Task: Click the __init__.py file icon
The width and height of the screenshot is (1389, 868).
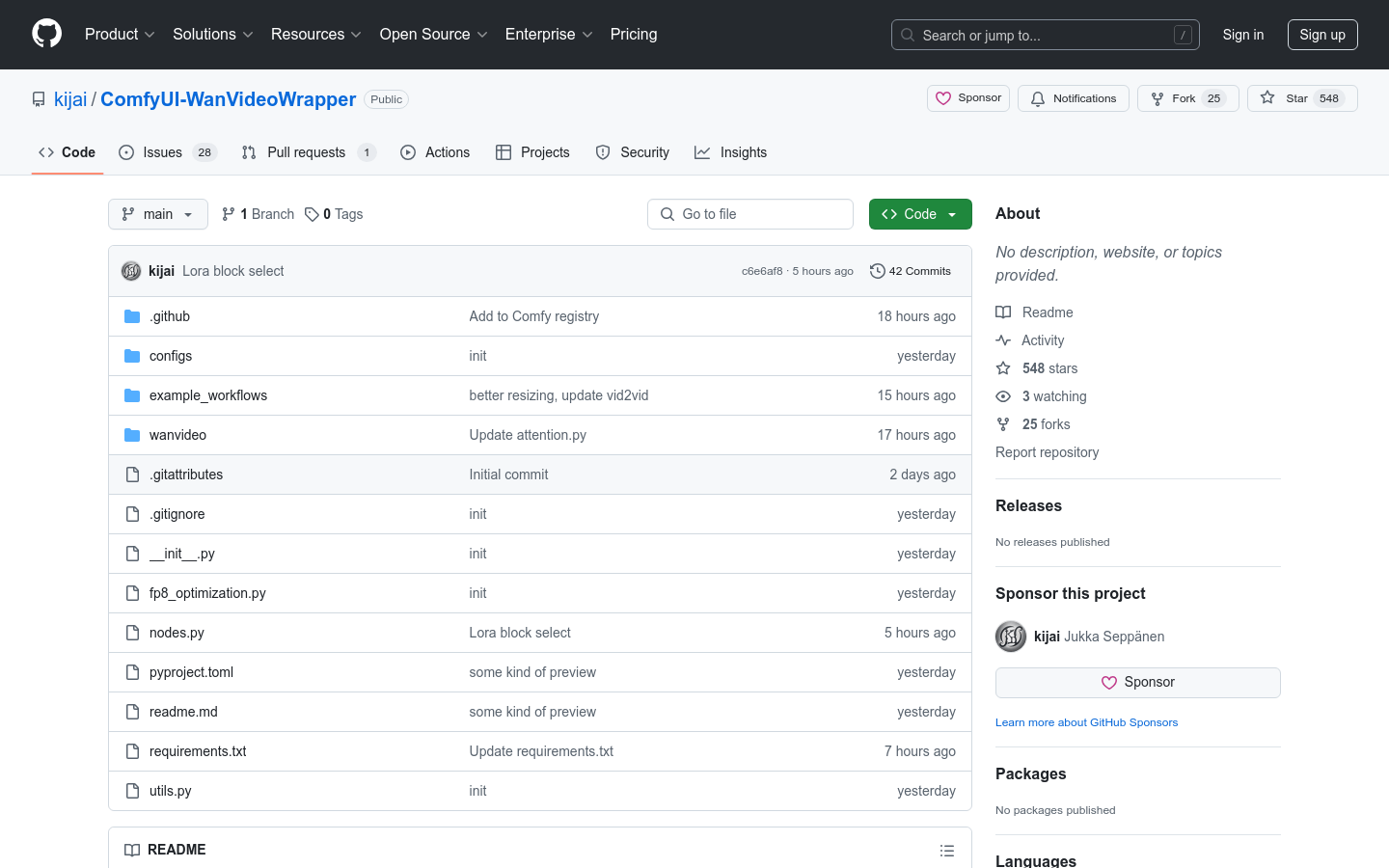Action: (x=132, y=554)
